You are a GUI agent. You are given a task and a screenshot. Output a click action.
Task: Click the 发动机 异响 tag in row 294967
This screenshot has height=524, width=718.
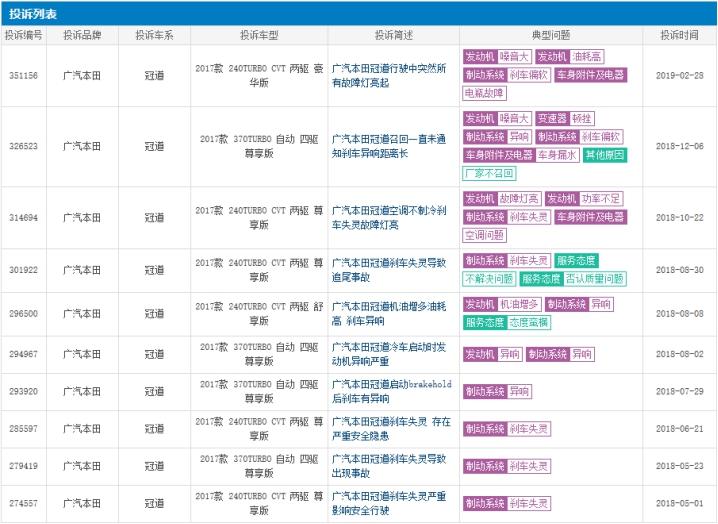click(492, 354)
